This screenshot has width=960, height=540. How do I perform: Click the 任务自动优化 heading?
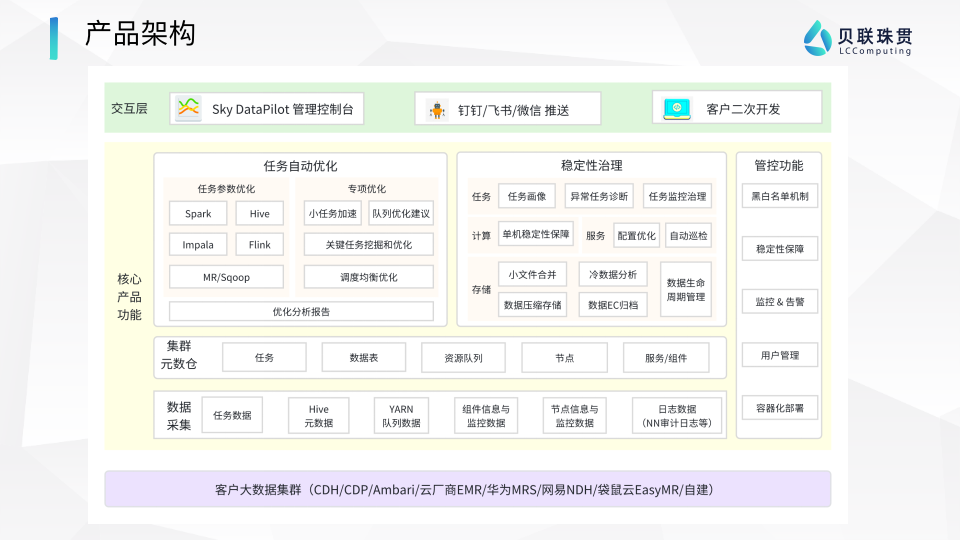pyautogui.click(x=301, y=166)
